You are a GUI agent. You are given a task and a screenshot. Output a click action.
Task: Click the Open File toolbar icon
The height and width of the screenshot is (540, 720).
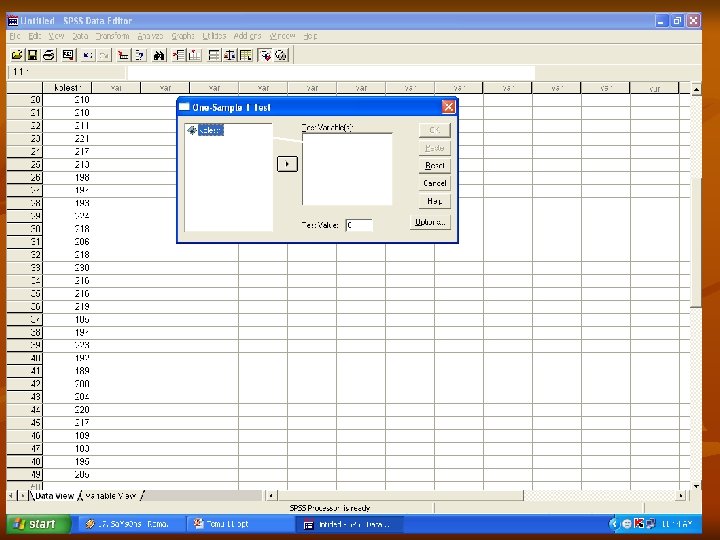(x=17, y=56)
